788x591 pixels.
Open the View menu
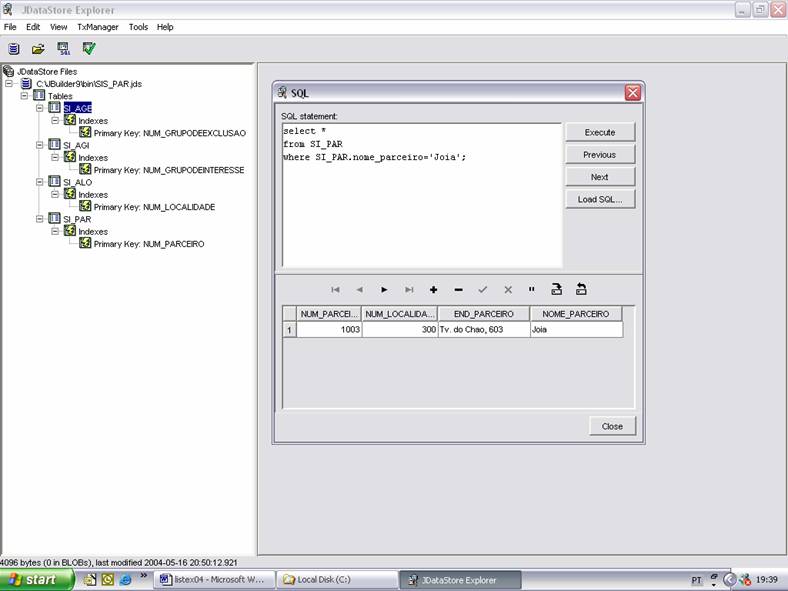coord(58,27)
